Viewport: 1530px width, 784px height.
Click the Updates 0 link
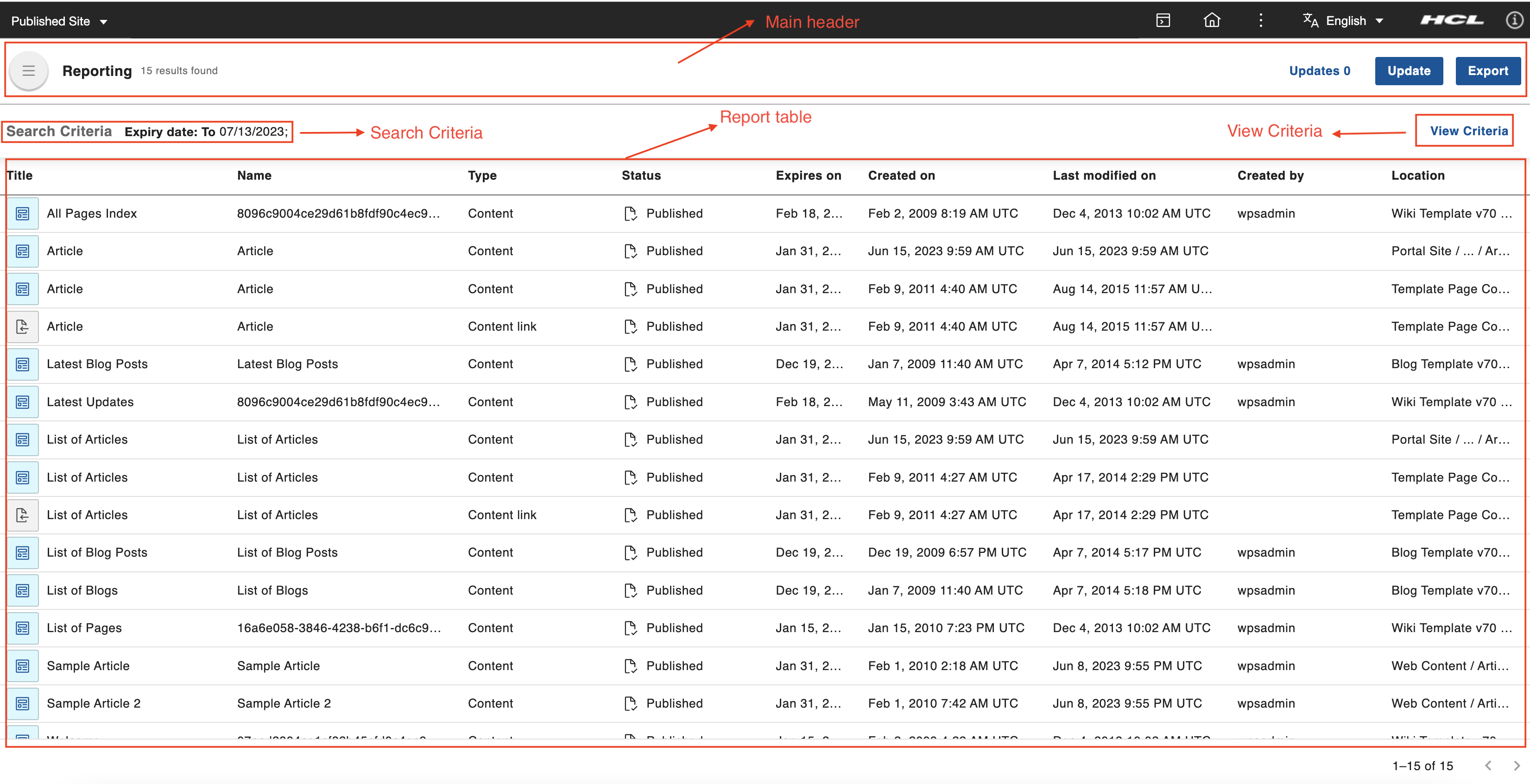click(x=1319, y=71)
